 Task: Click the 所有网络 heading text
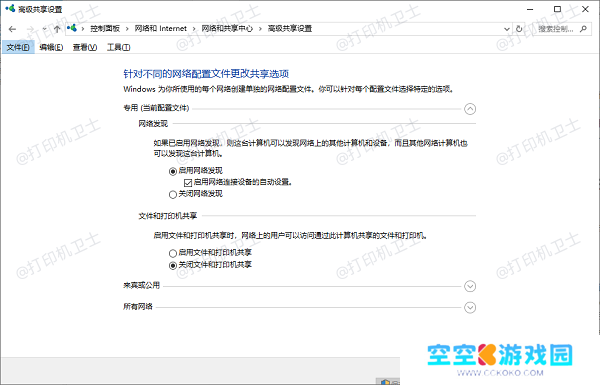click(x=138, y=307)
